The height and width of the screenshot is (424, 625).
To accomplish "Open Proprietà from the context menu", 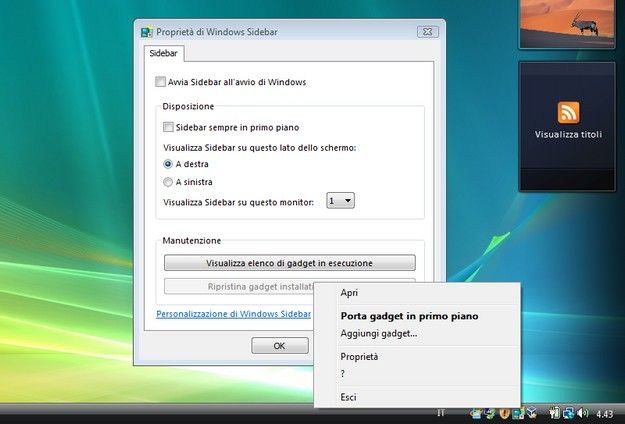I will [359, 357].
